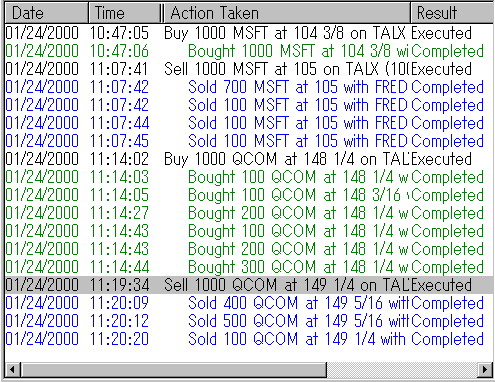Select row 'Bought 300 QCOM at 148 1/4'
This screenshot has height=382, width=495.
(249, 267)
